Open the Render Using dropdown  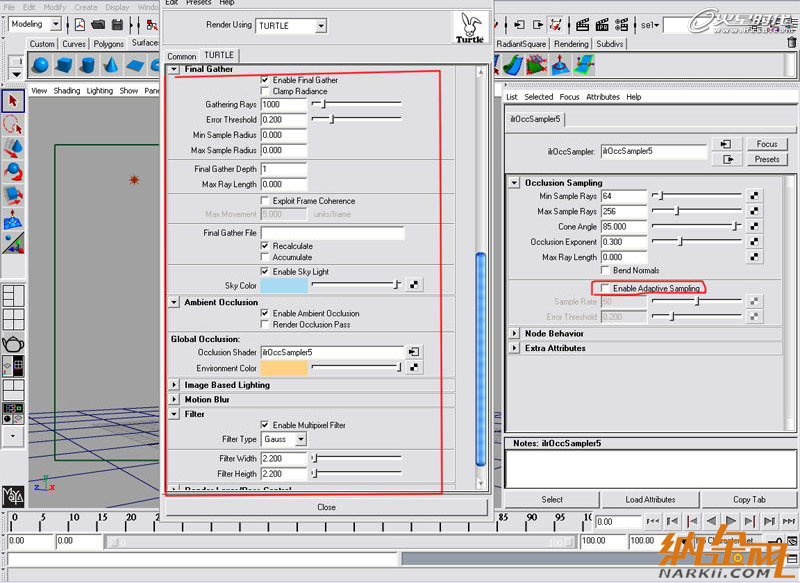tap(291, 26)
